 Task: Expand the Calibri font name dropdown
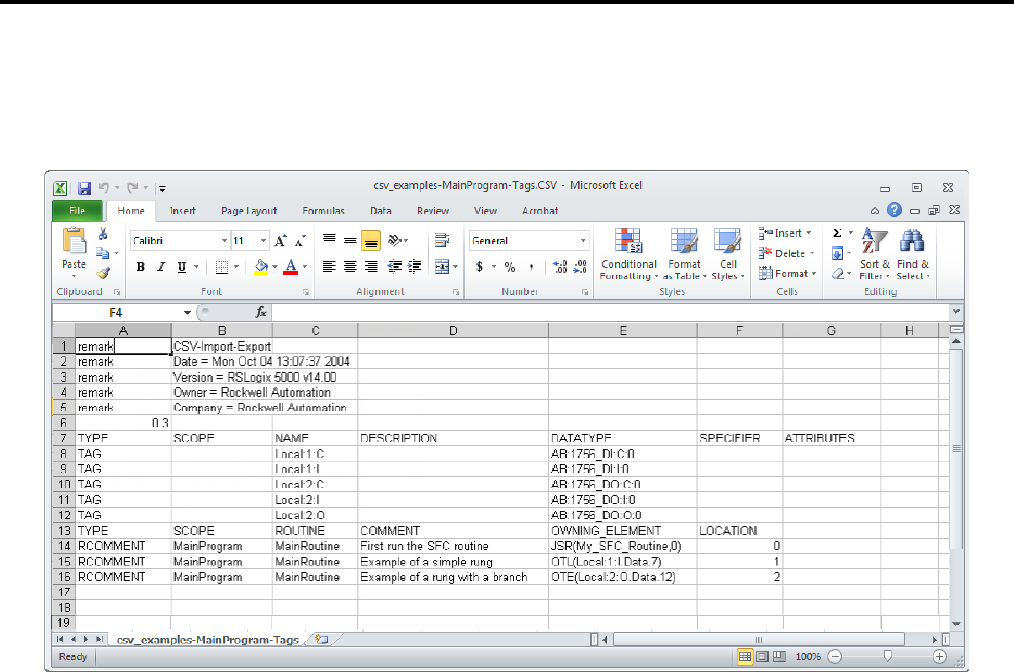[x=224, y=241]
